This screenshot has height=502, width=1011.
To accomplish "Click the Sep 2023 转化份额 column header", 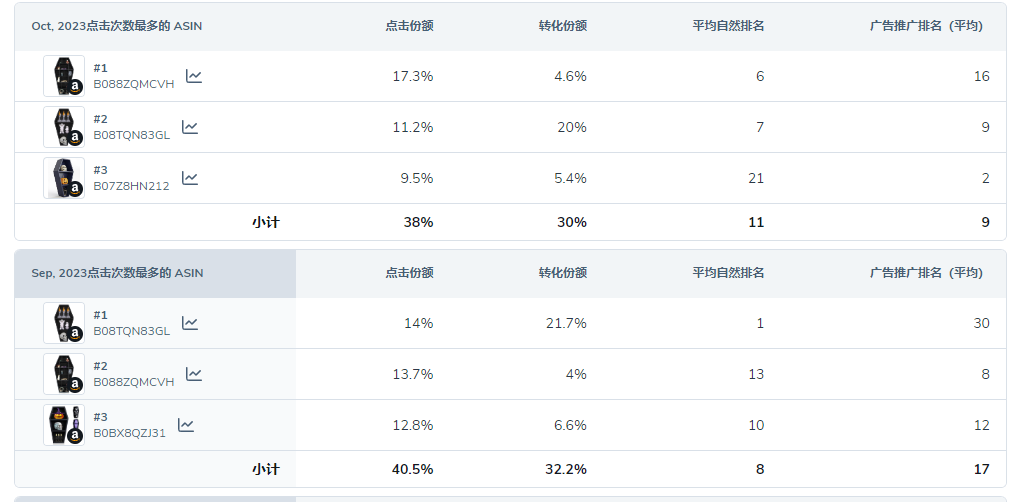I will [x=563, y=273].
